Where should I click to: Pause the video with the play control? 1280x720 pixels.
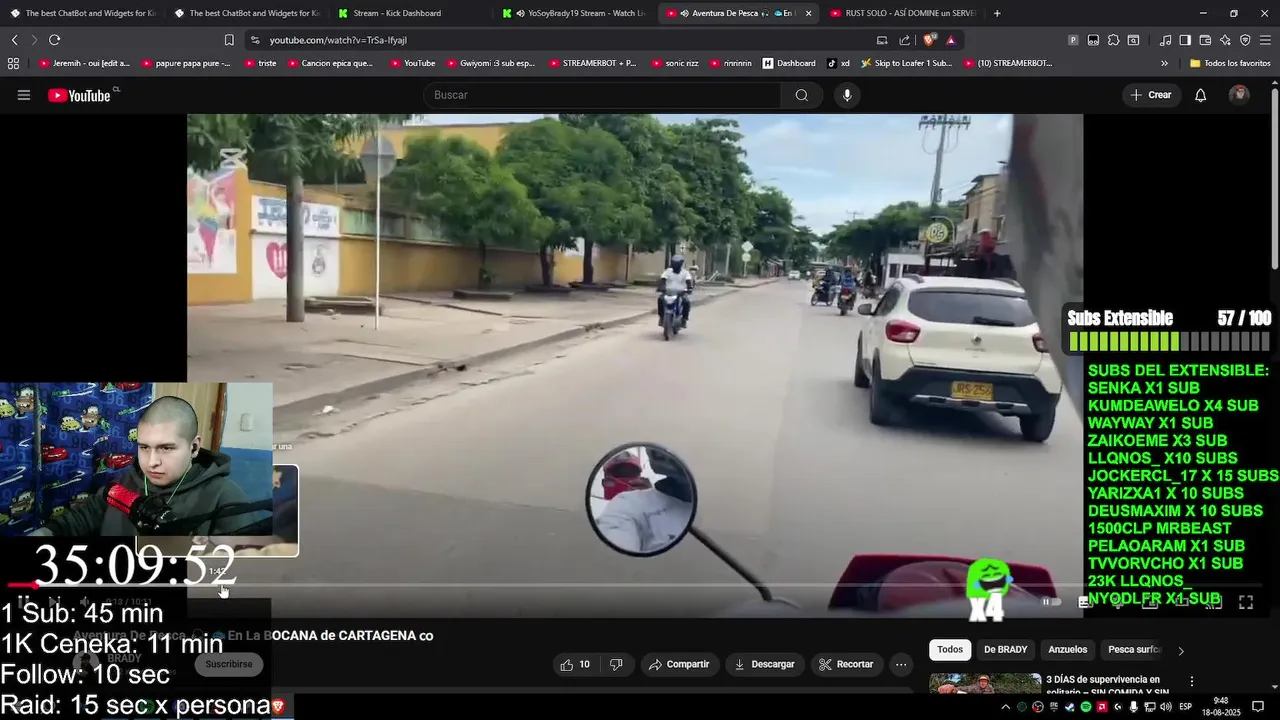pos(22,602)
